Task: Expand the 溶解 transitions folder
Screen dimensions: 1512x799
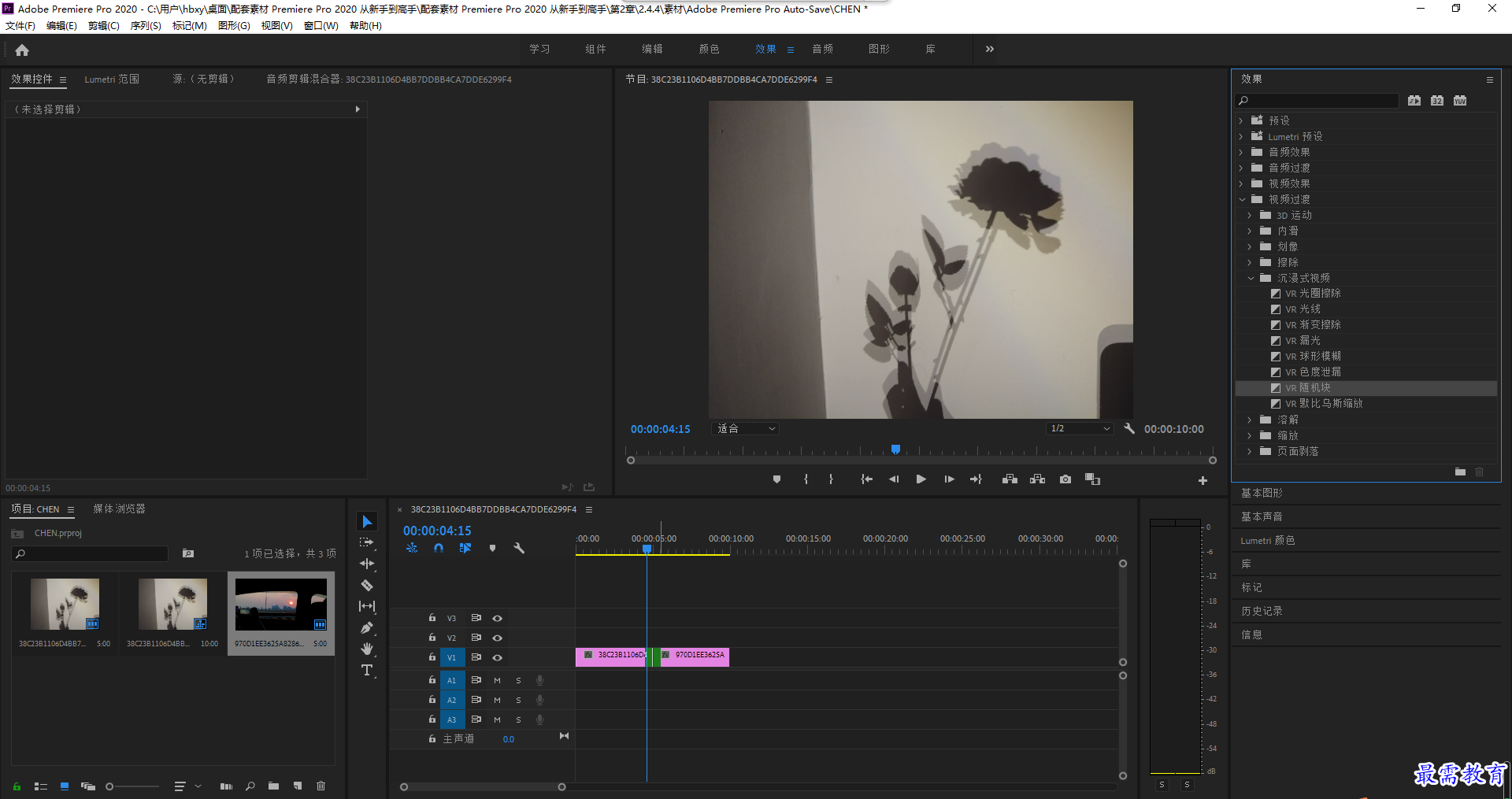Action: (x=1249, y=420)
